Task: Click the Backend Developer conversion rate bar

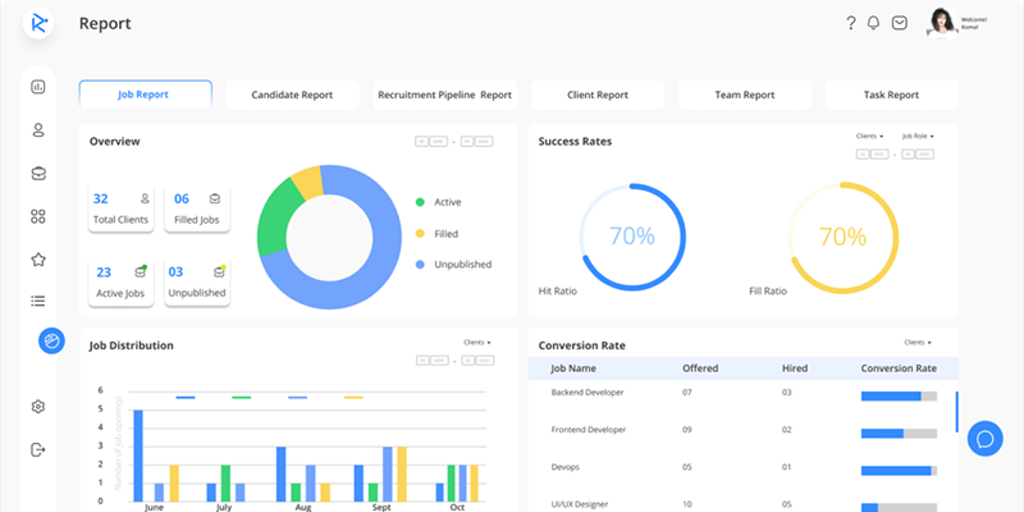Action: [x=898, y=396]
